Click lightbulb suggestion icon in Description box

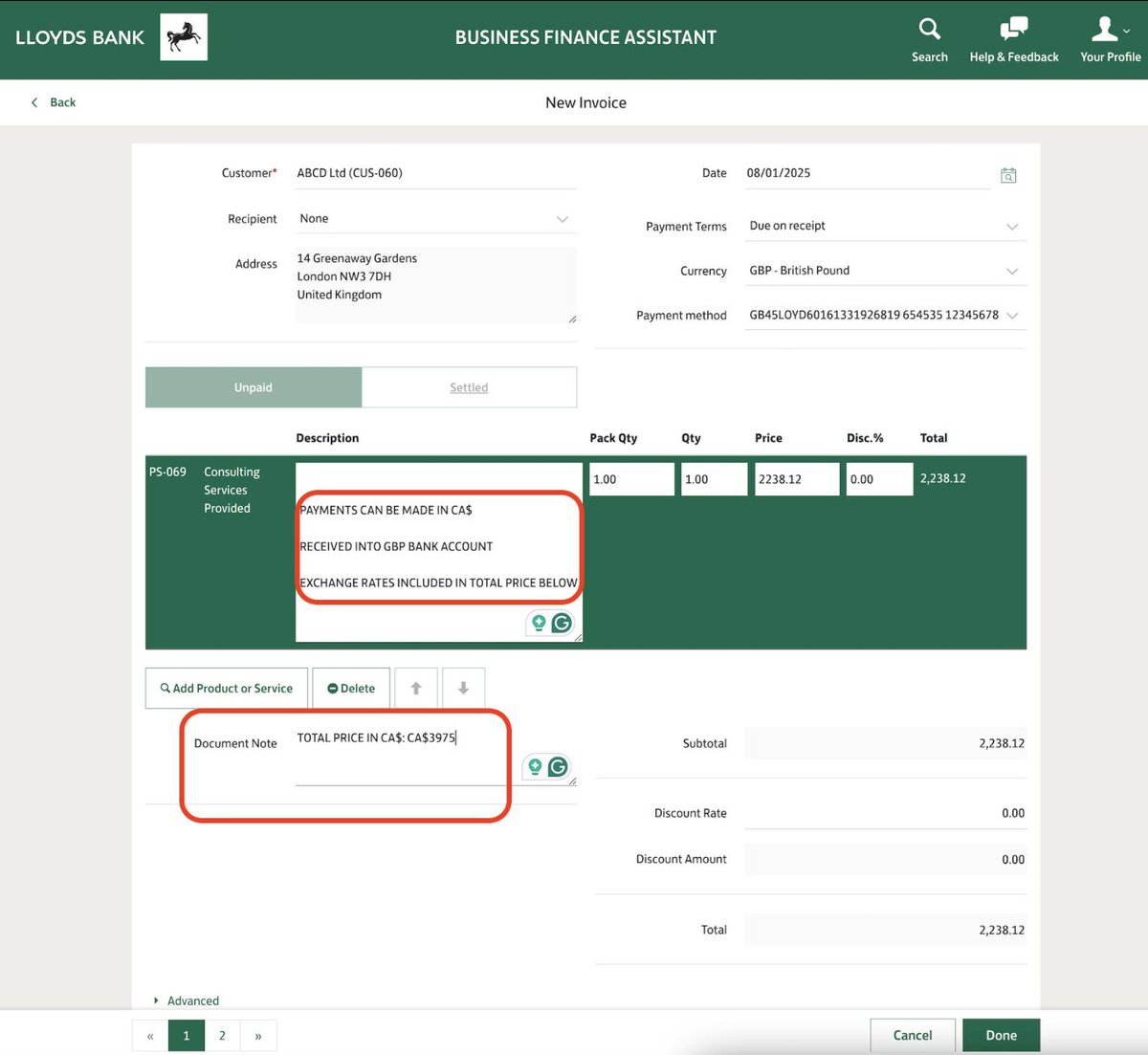pyautogui.click(x=539, y=623)
